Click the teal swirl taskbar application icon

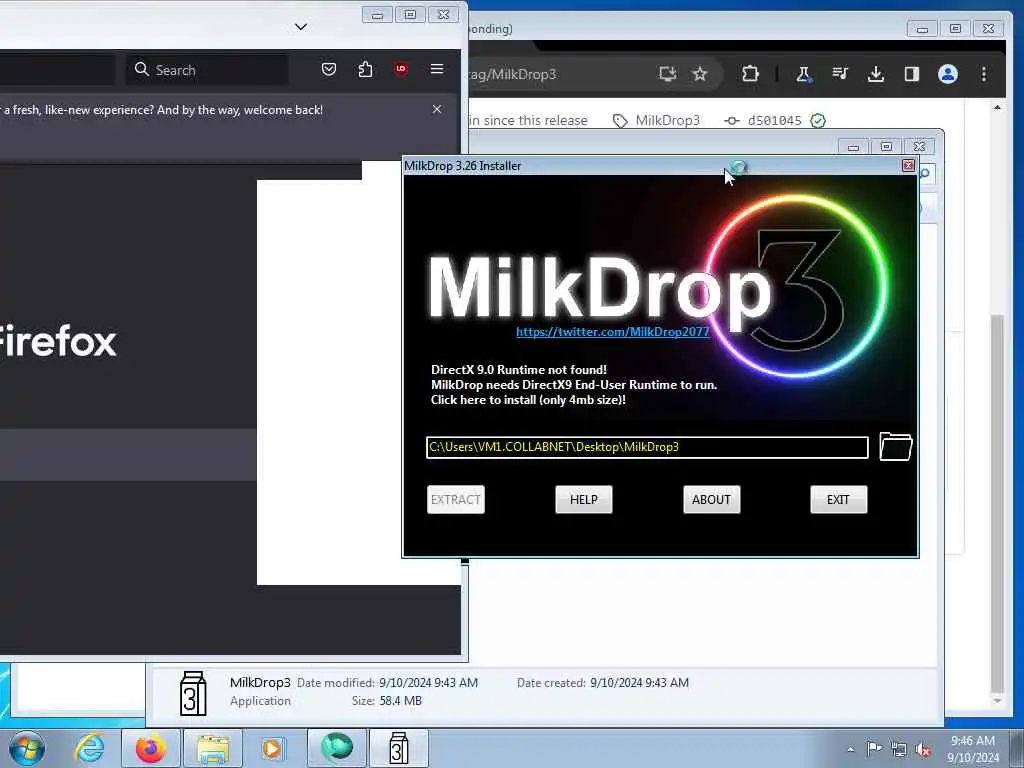coord(337,748)
